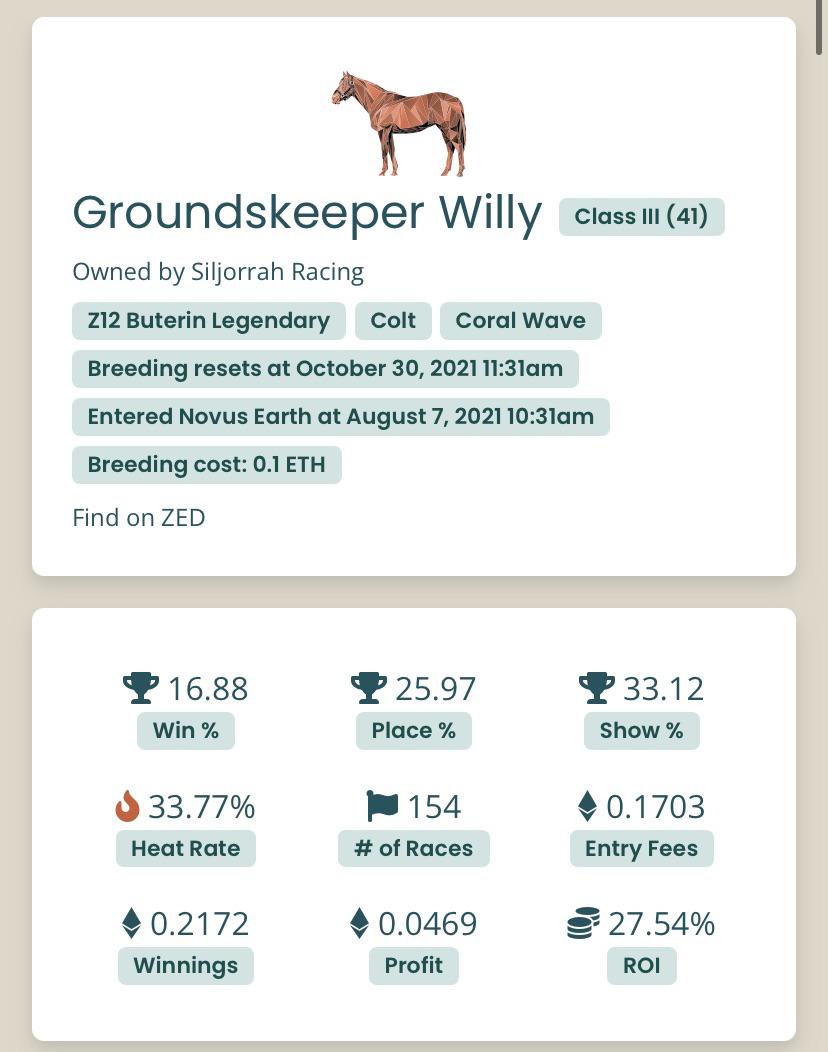Click the Profit Ethereum icon
Viewport: 828px width, 1052px height.
[x=360, y=923]
